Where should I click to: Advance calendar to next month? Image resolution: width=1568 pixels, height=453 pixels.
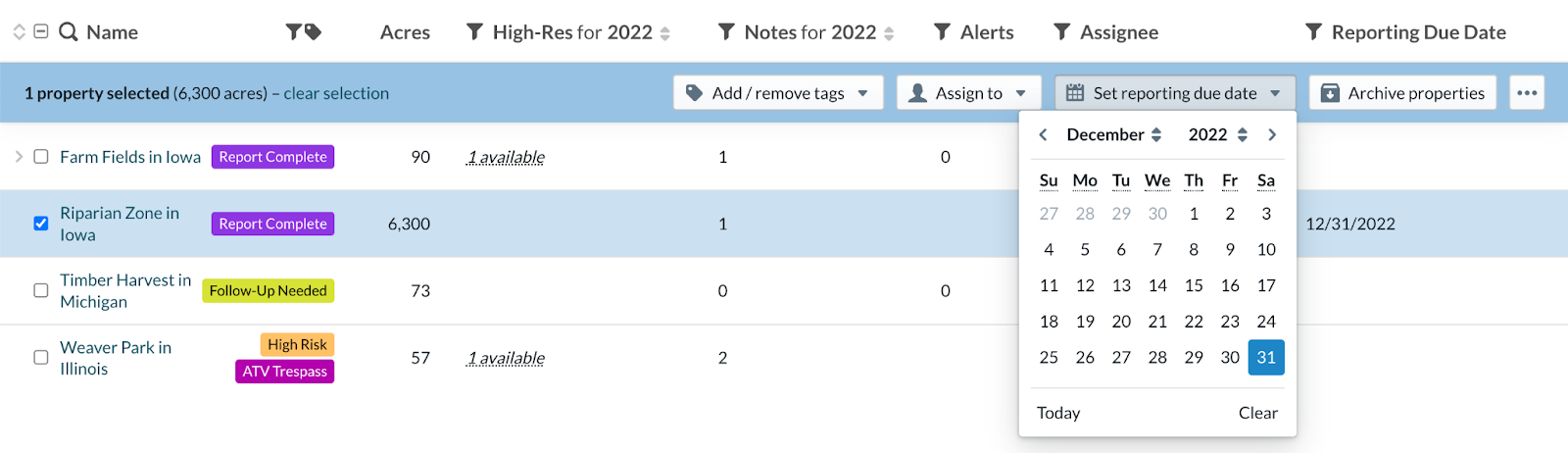pyautogui.click(x=1272, y=135)
